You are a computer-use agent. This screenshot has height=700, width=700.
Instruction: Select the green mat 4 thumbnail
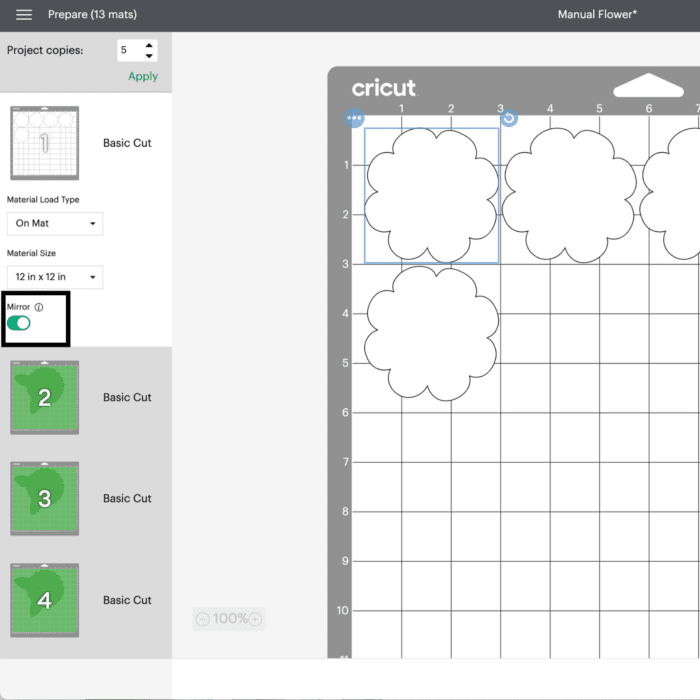pyautogui.click(x=44, y=600)
